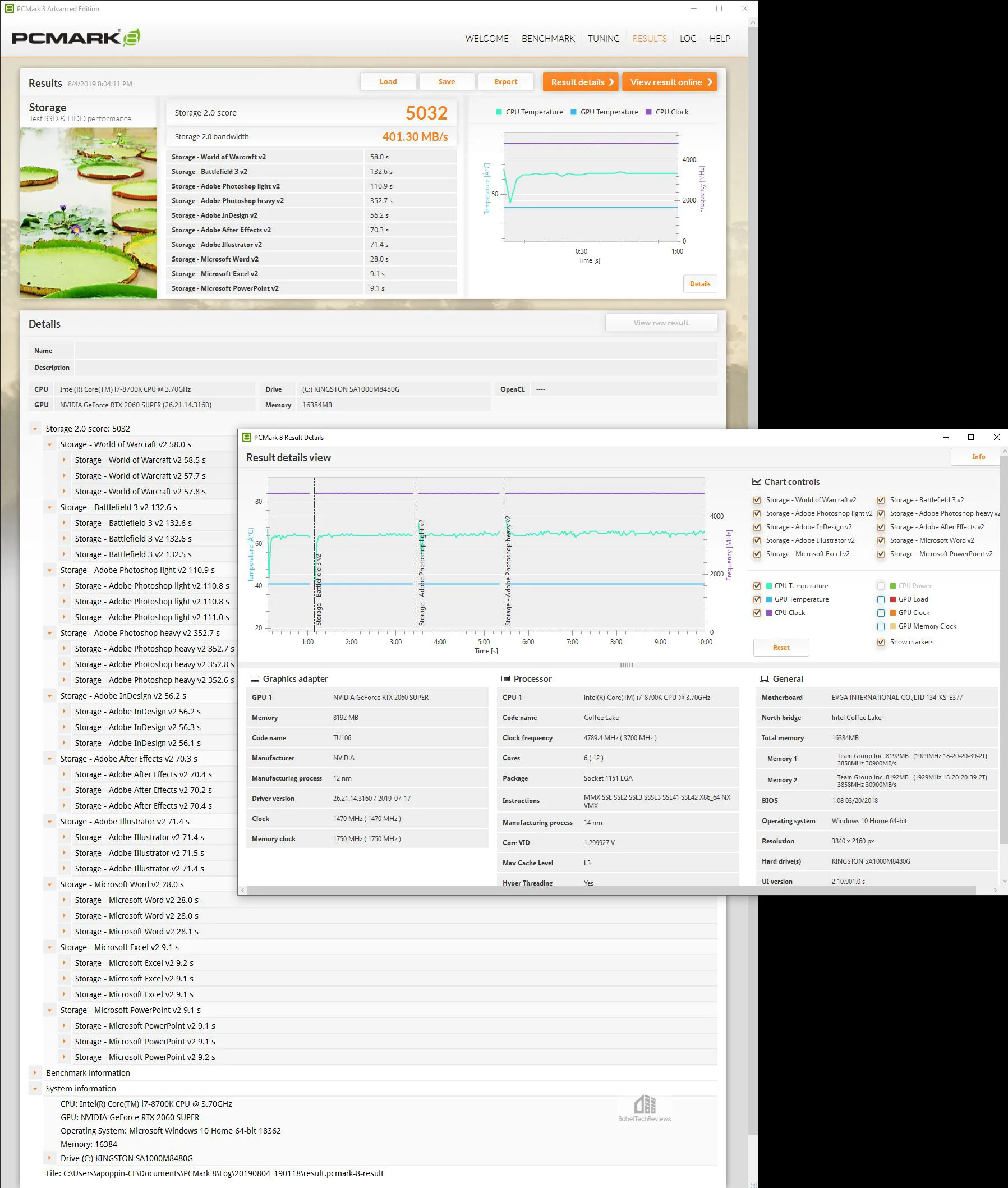Uncheck Storage - Adobe Photoshop light v2

point(757,514)
